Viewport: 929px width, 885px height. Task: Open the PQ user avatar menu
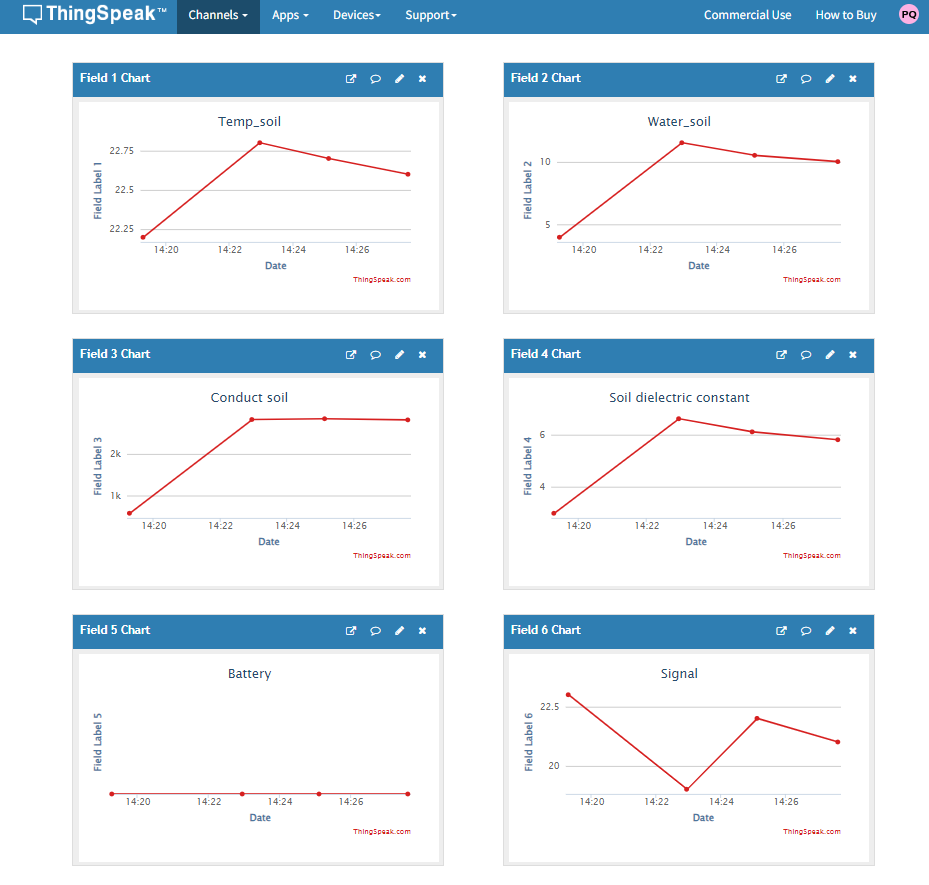pos(909,15)
